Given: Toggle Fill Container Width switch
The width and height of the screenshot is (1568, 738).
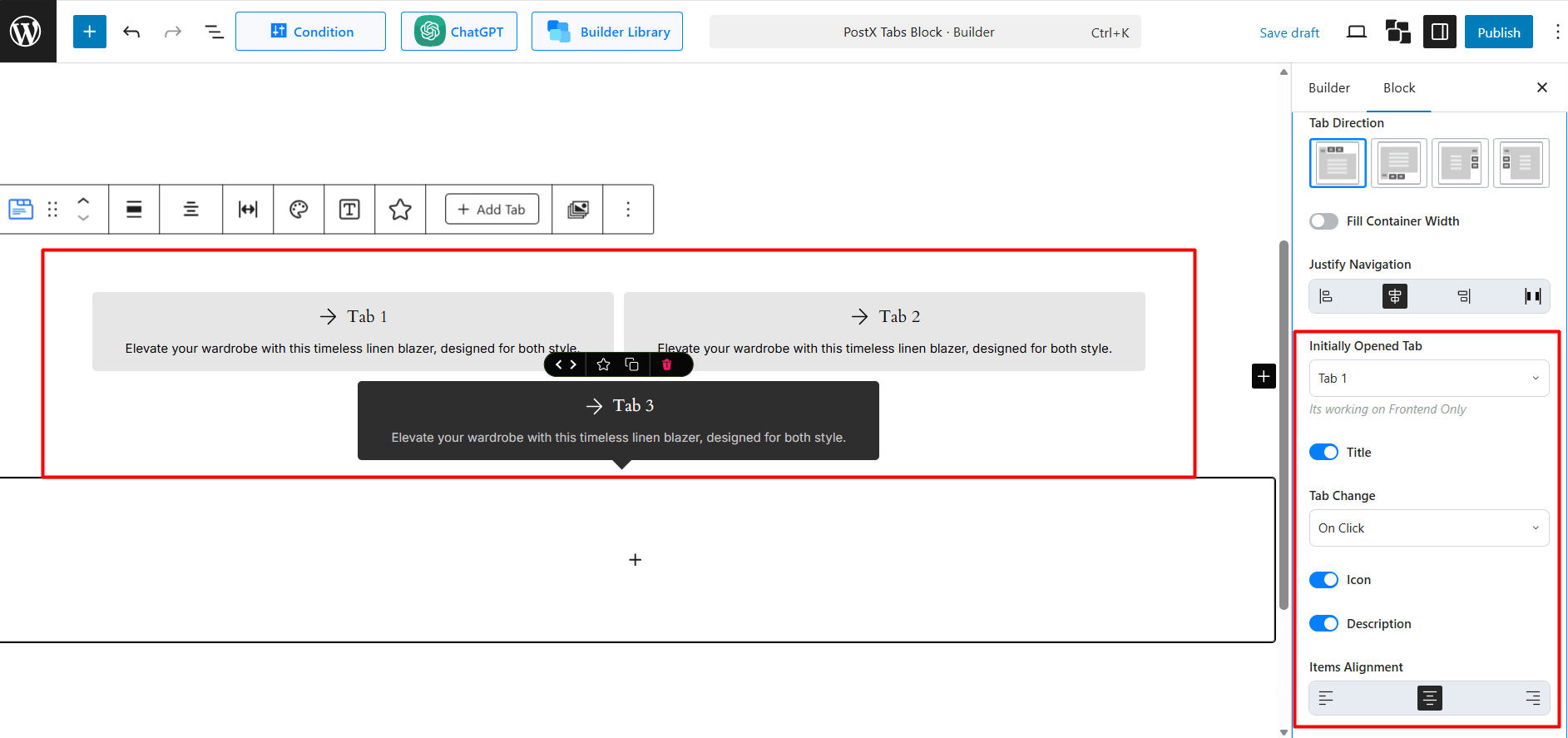Looking at the screenshot, I should pos(1323,221).
